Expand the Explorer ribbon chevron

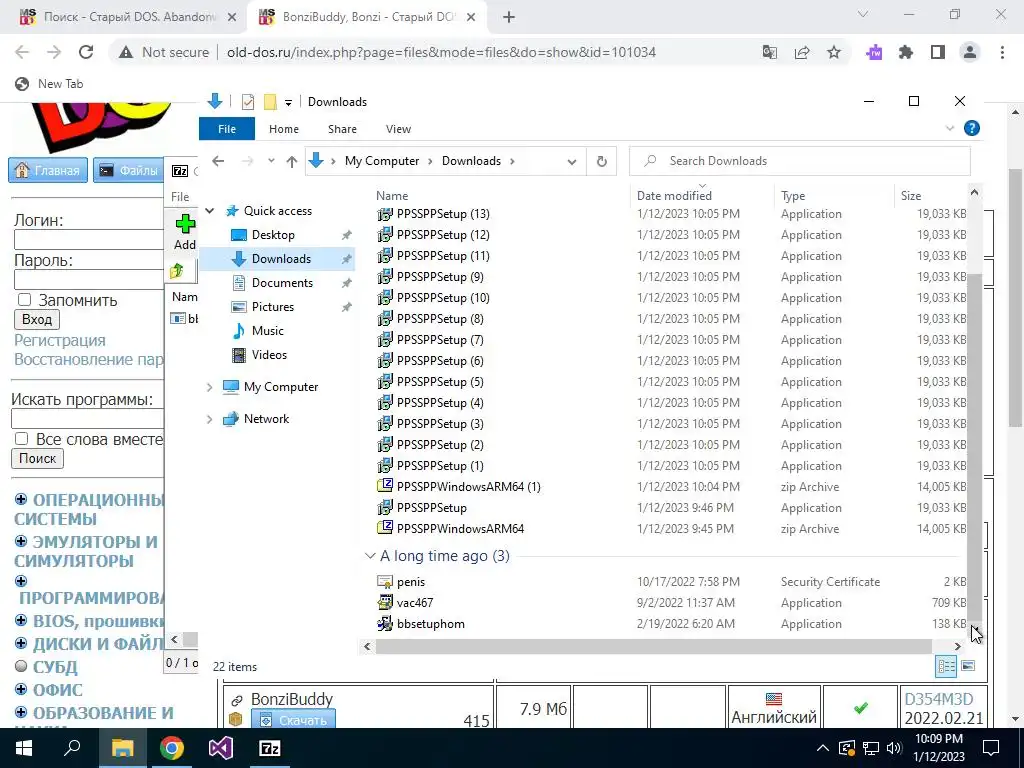pos(950,129)
